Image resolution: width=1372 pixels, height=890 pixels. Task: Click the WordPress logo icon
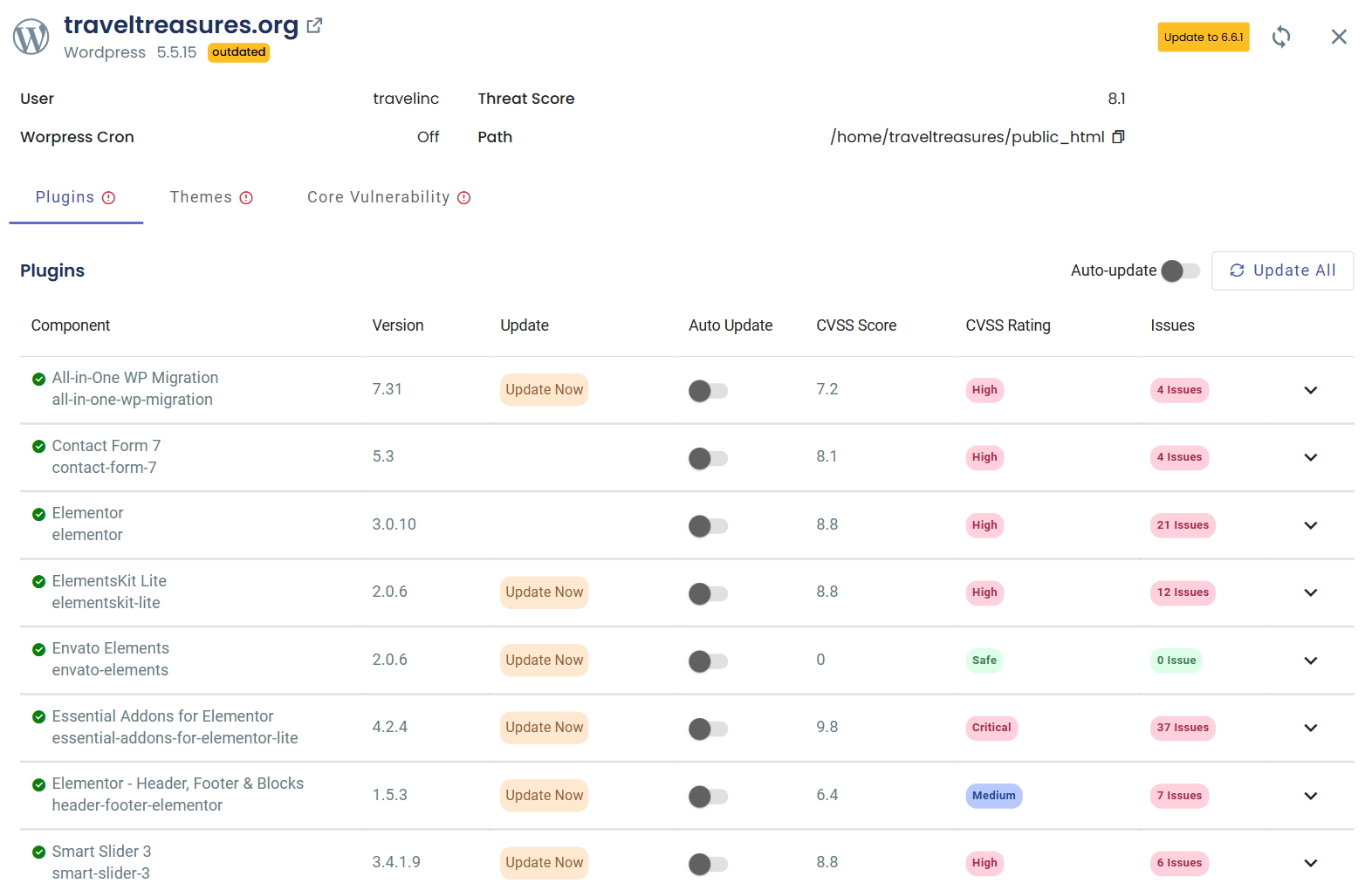pos(31,37)
